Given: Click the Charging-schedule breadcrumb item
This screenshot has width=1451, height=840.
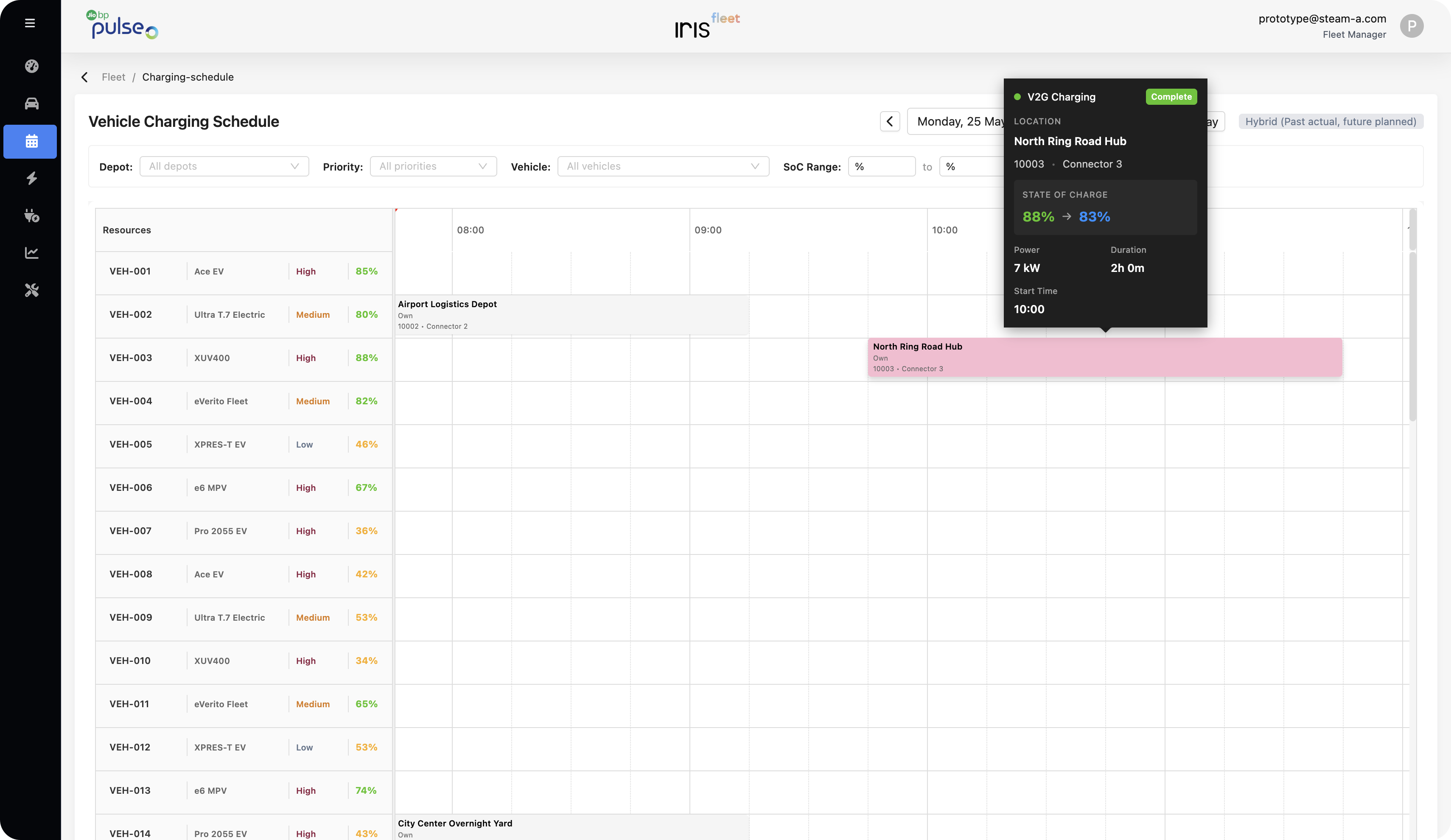Looking at the screenshot, I should pyautogui.click(x=188, y=77).
